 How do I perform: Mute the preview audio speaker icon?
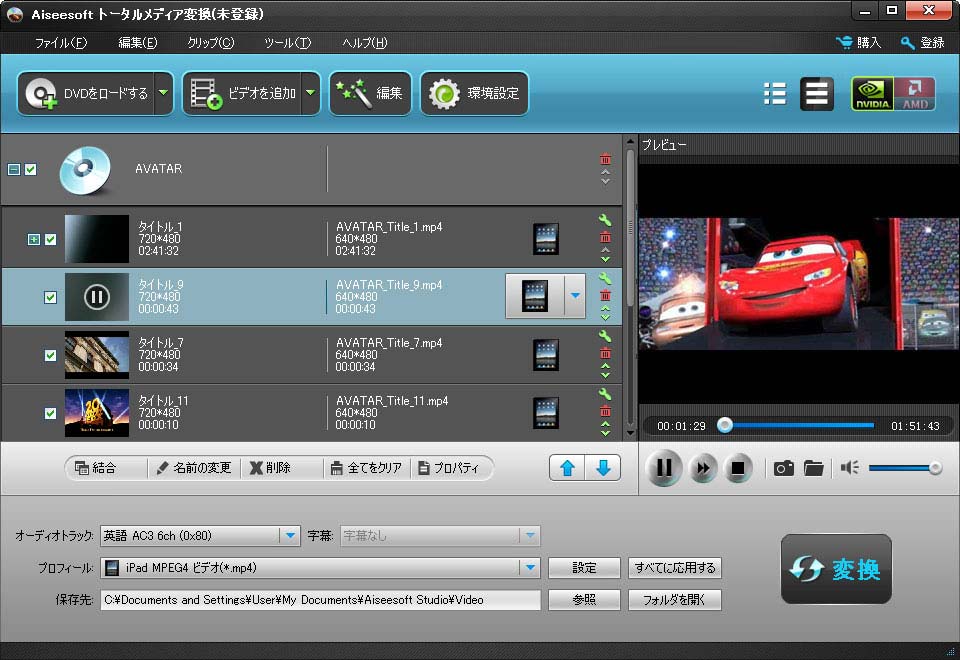point(849,468)
